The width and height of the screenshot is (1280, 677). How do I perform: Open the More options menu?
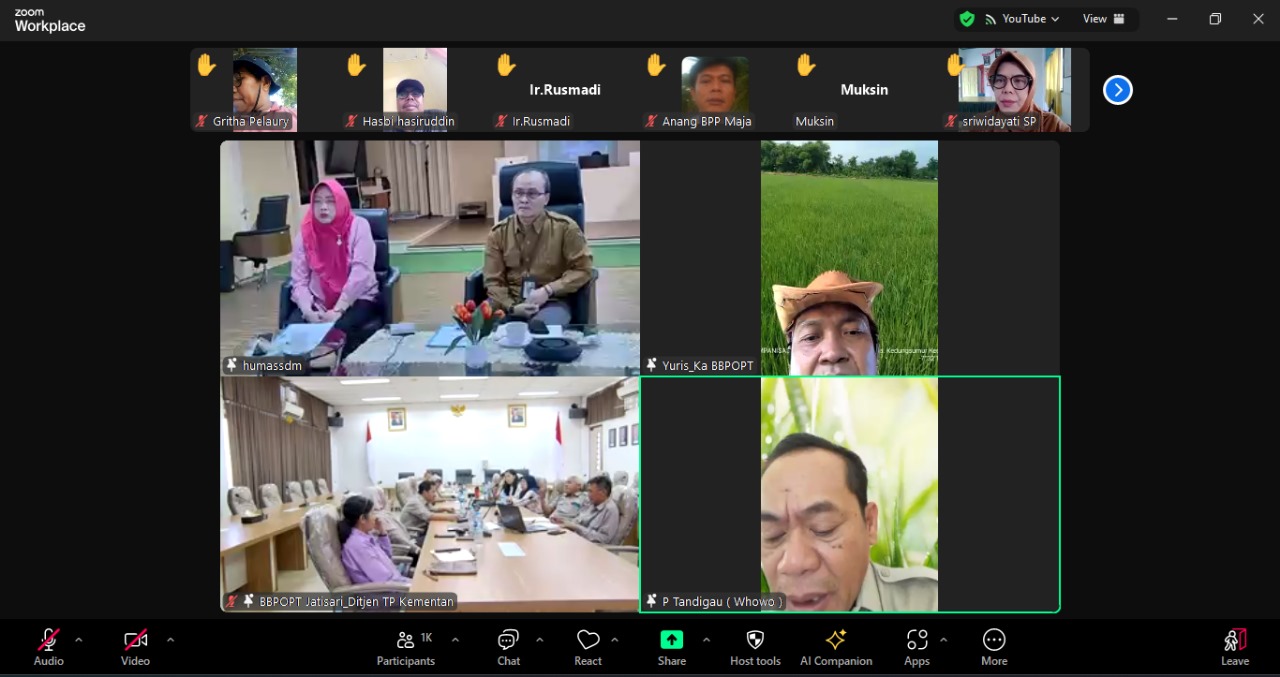coord(994,646)
